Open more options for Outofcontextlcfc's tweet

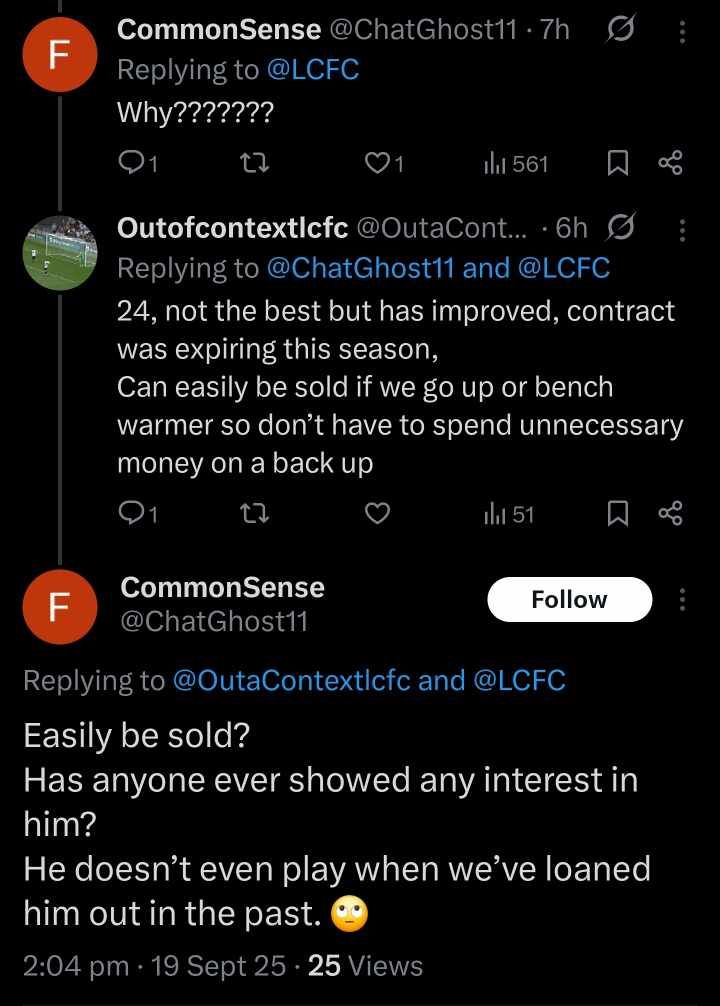tap(683, 229)
